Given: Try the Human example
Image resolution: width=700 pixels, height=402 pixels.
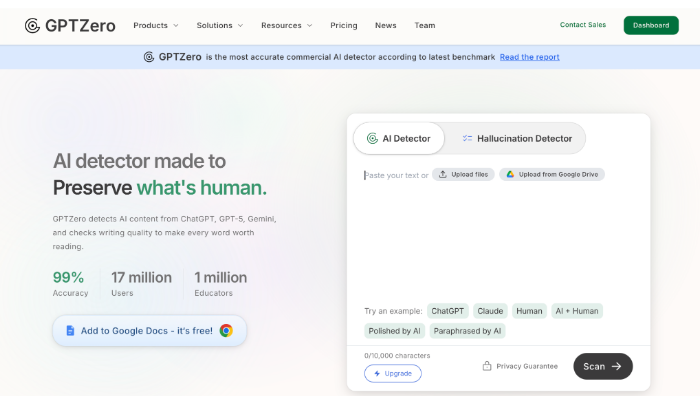Looking at the screenshot, I should pos(529,311).
